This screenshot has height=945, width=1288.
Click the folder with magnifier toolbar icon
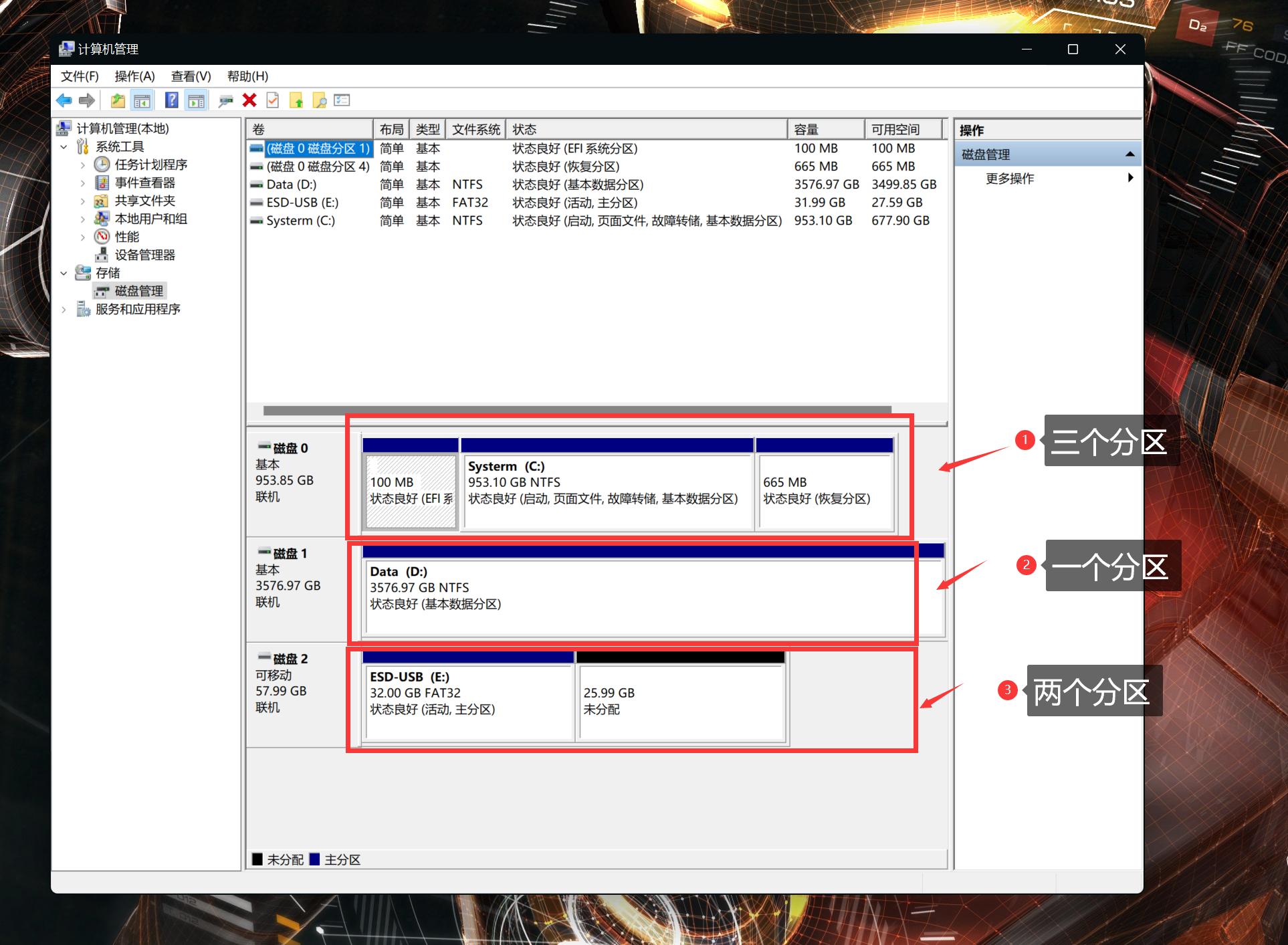click(320, 100)
